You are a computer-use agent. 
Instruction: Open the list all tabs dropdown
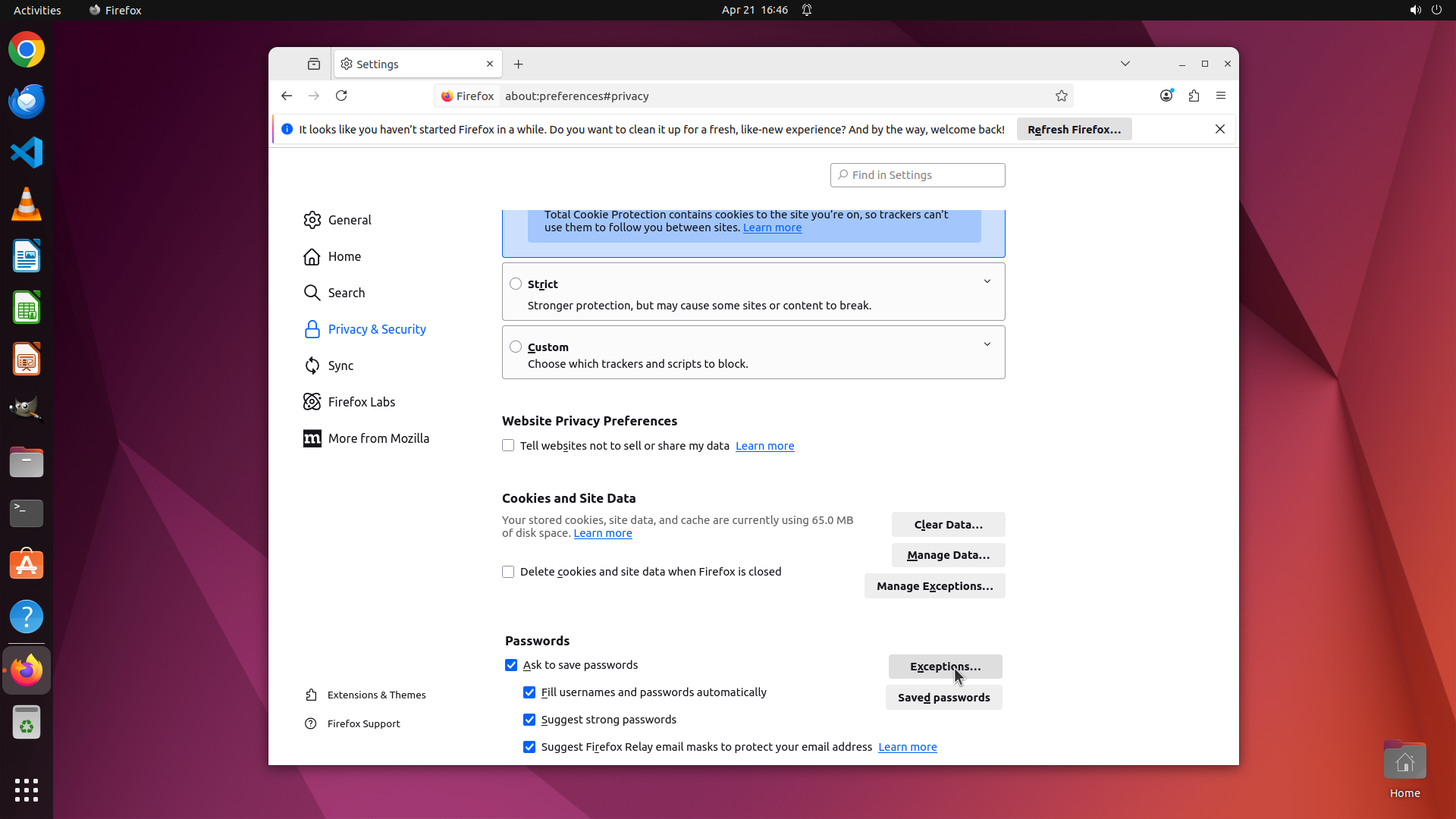coord(1125,64)
